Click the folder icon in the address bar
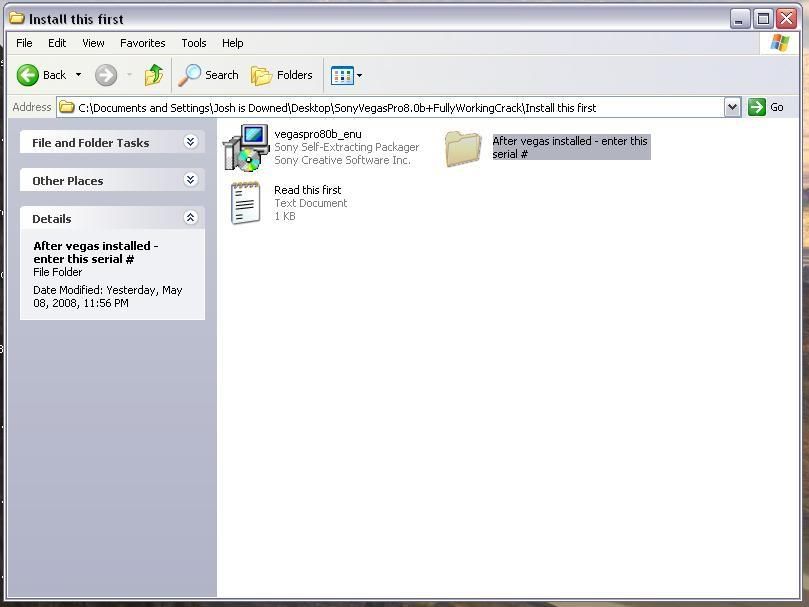The width and height of the screenshot is (809, 607). (x=67, y=107)
